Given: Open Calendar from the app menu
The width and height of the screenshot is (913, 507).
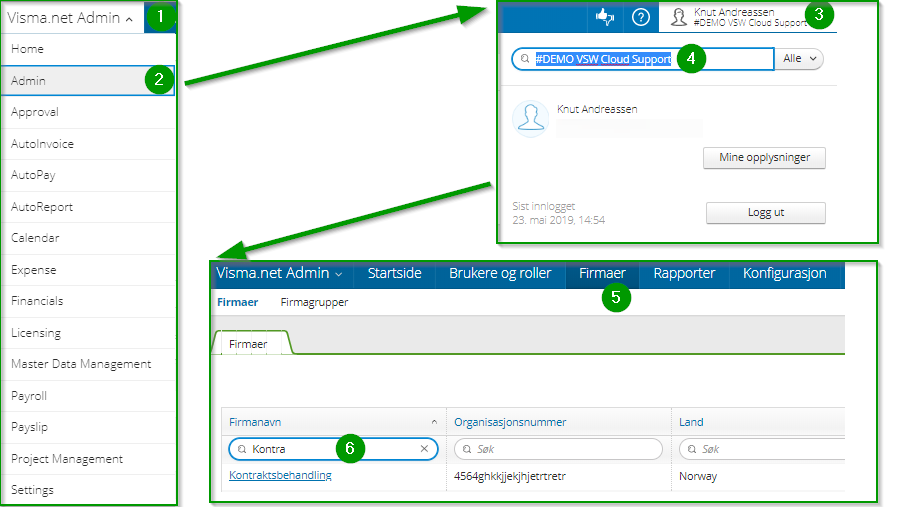Looking at the screenshot, I should pyautogui.click(x=89, y=238).
